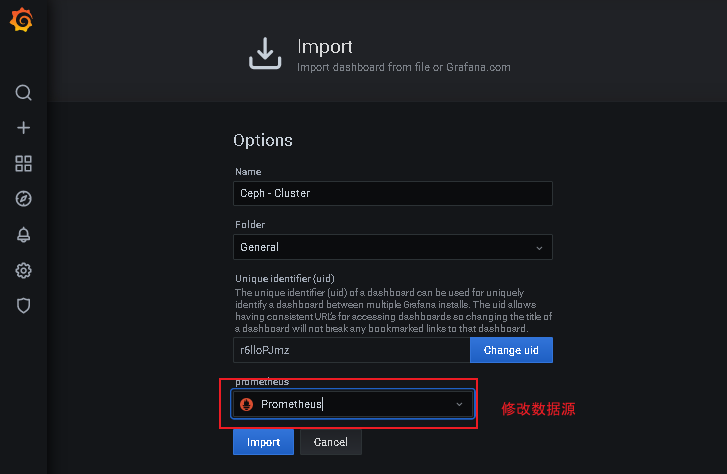
Task: Click the Unique identifier (uid) label
Action: [x=285, y=278]
